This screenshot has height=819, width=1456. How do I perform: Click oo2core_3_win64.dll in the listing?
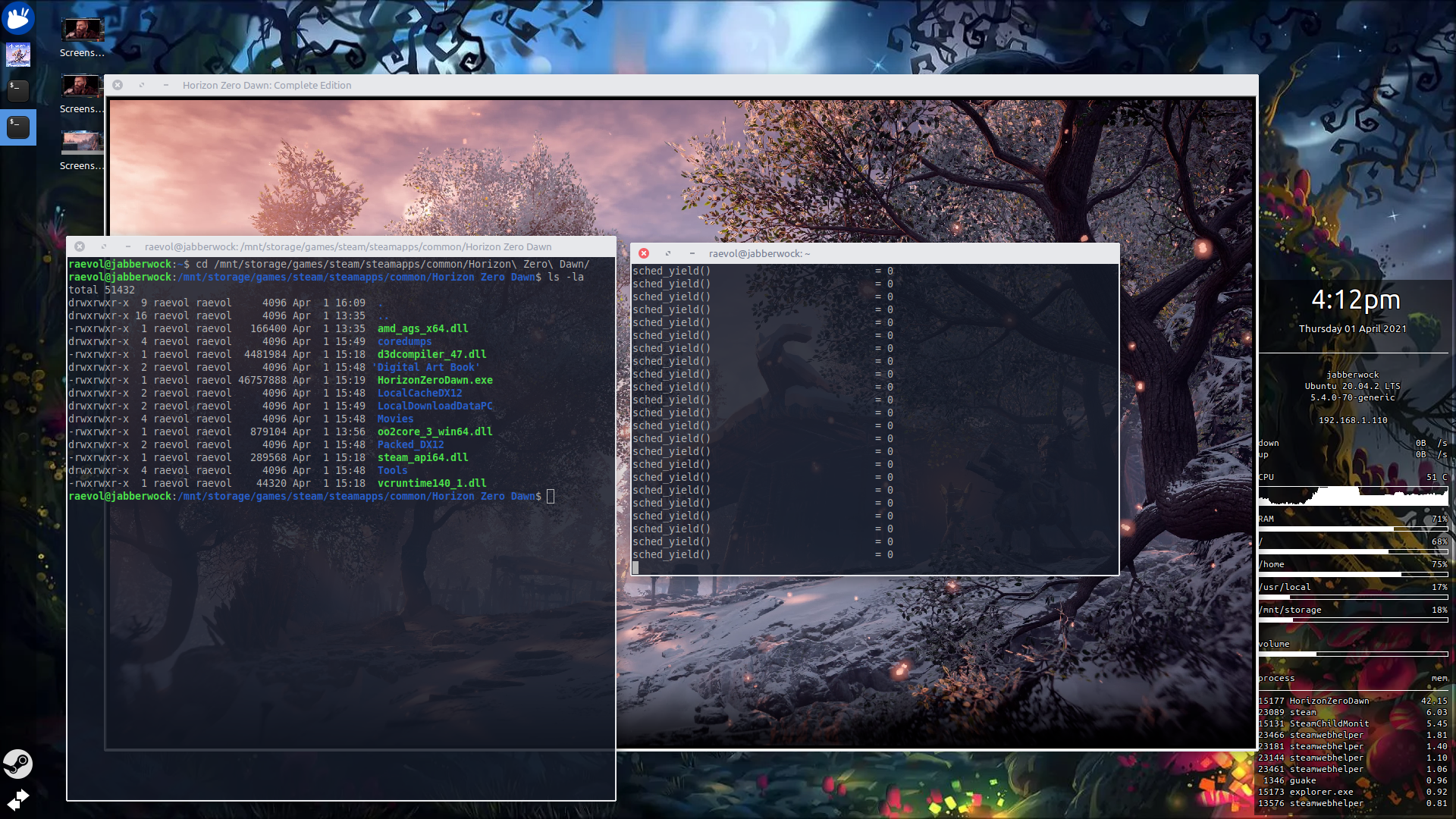pyautogui.click(x=435, y=431)
